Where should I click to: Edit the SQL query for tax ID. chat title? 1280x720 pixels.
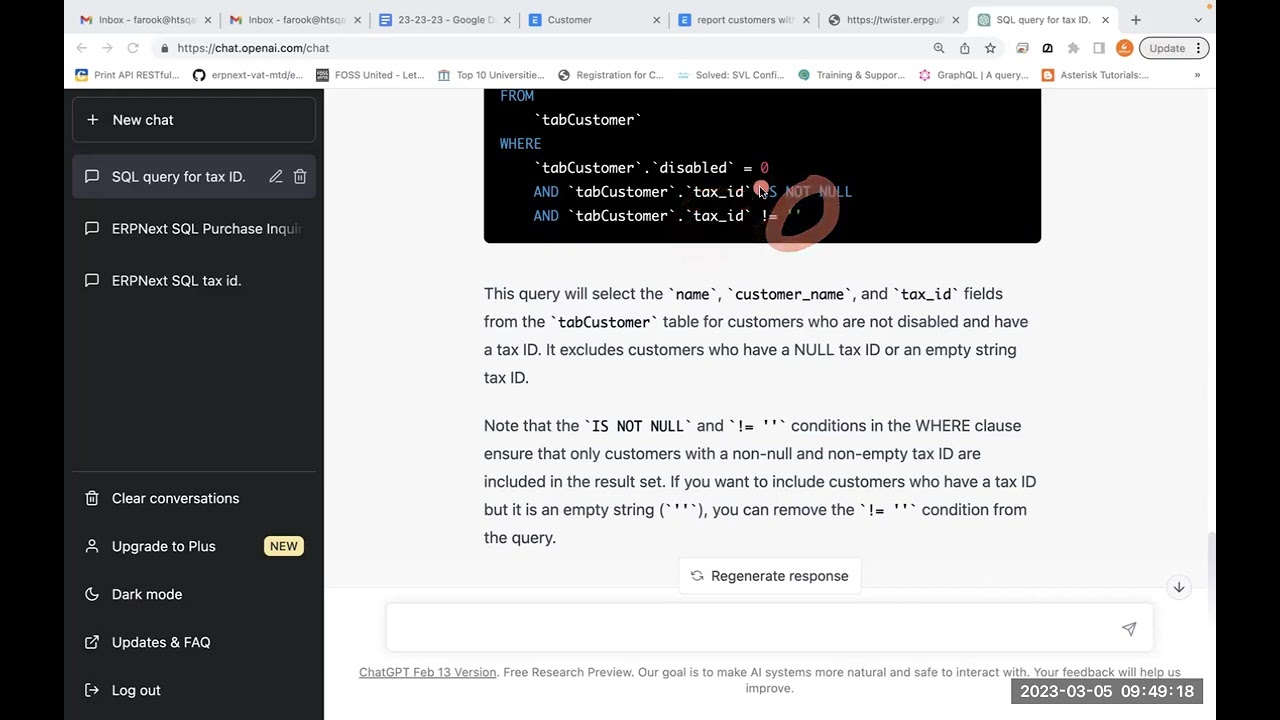(x=275, y=177)
